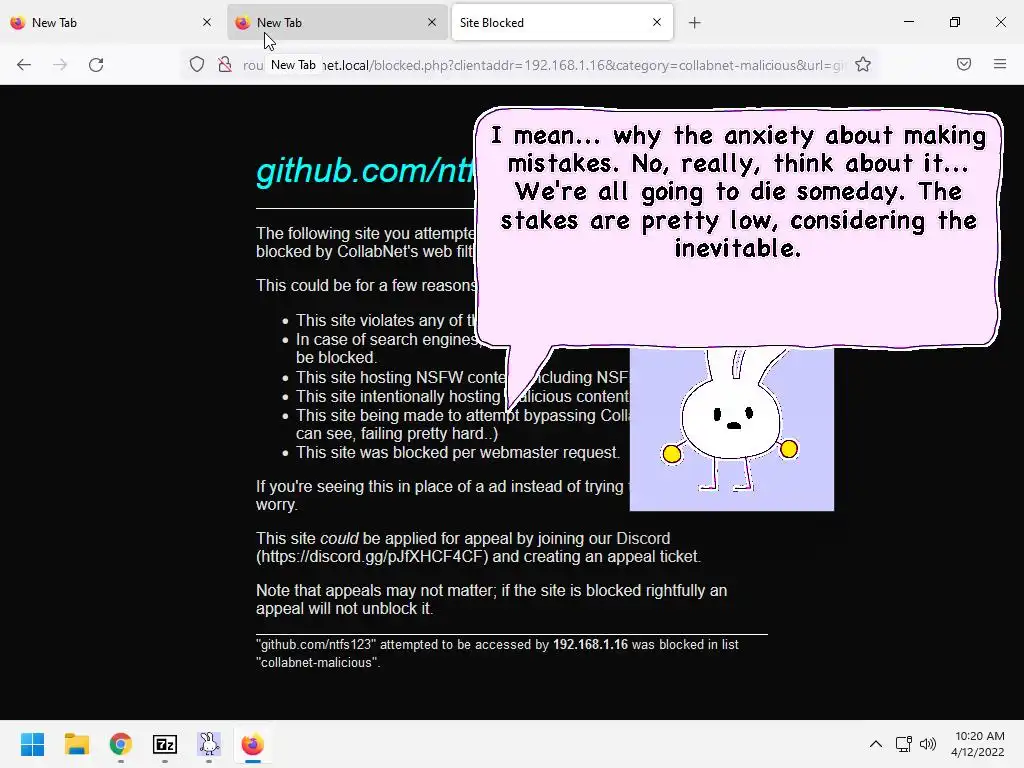Launch Google Chrome from taskbar
1024x768 pixels.
[121, 744]
